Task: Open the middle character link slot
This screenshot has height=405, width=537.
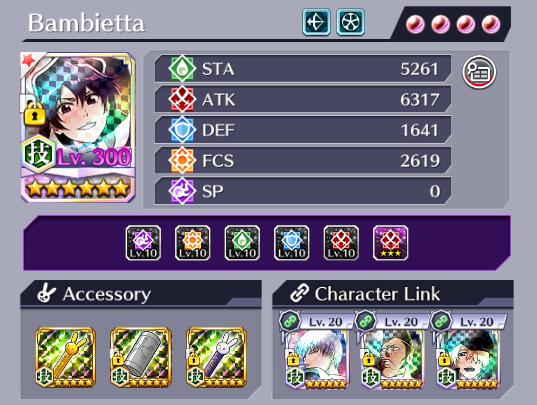Action: click(390, 350)
